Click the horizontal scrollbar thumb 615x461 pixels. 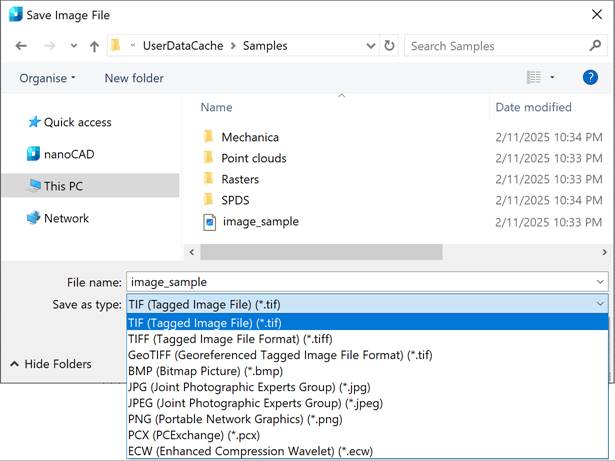pyautogui.click(x=321, y=252)
